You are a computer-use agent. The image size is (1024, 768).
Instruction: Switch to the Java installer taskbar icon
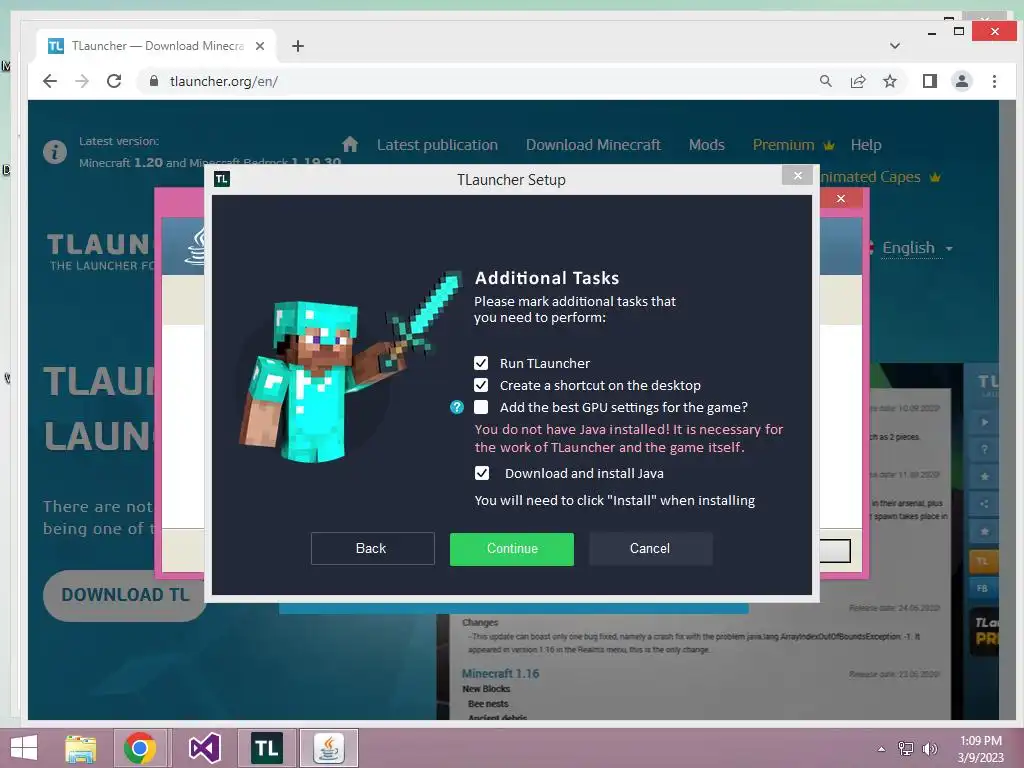tap(328, 748)
